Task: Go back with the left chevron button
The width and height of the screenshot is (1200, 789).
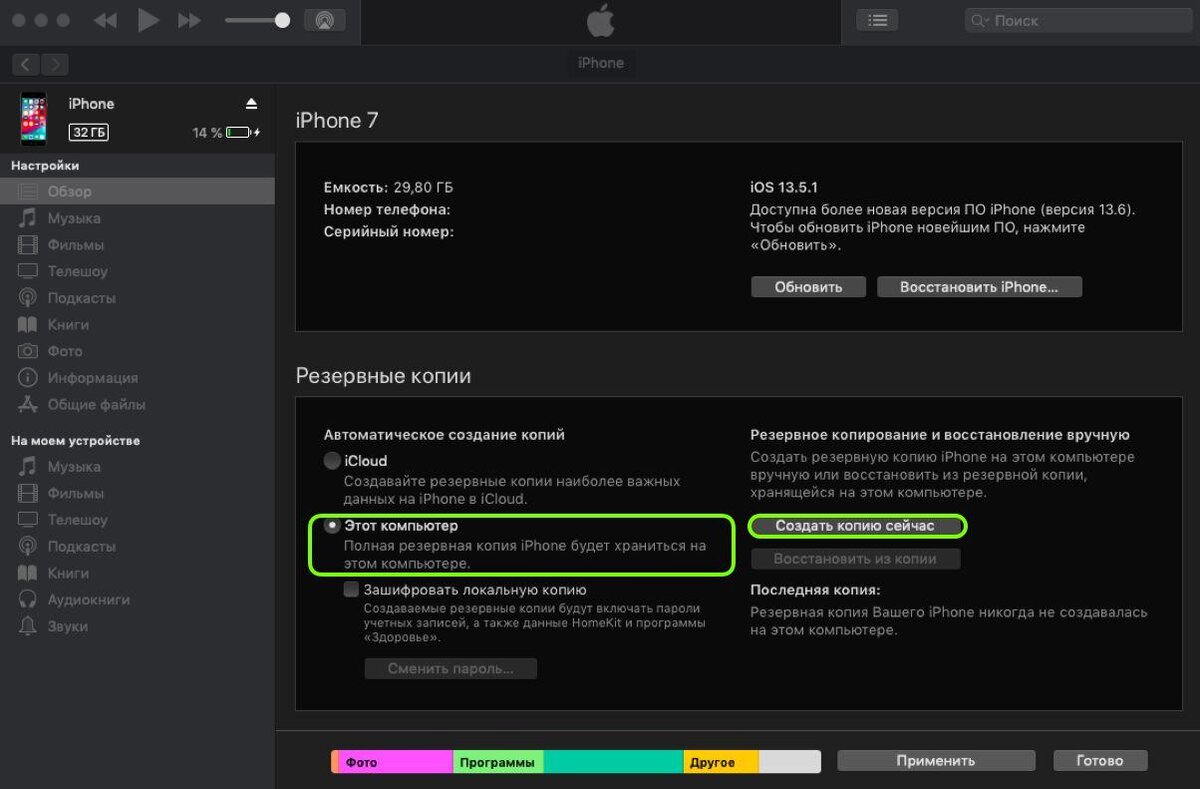Action: (26, 64)
